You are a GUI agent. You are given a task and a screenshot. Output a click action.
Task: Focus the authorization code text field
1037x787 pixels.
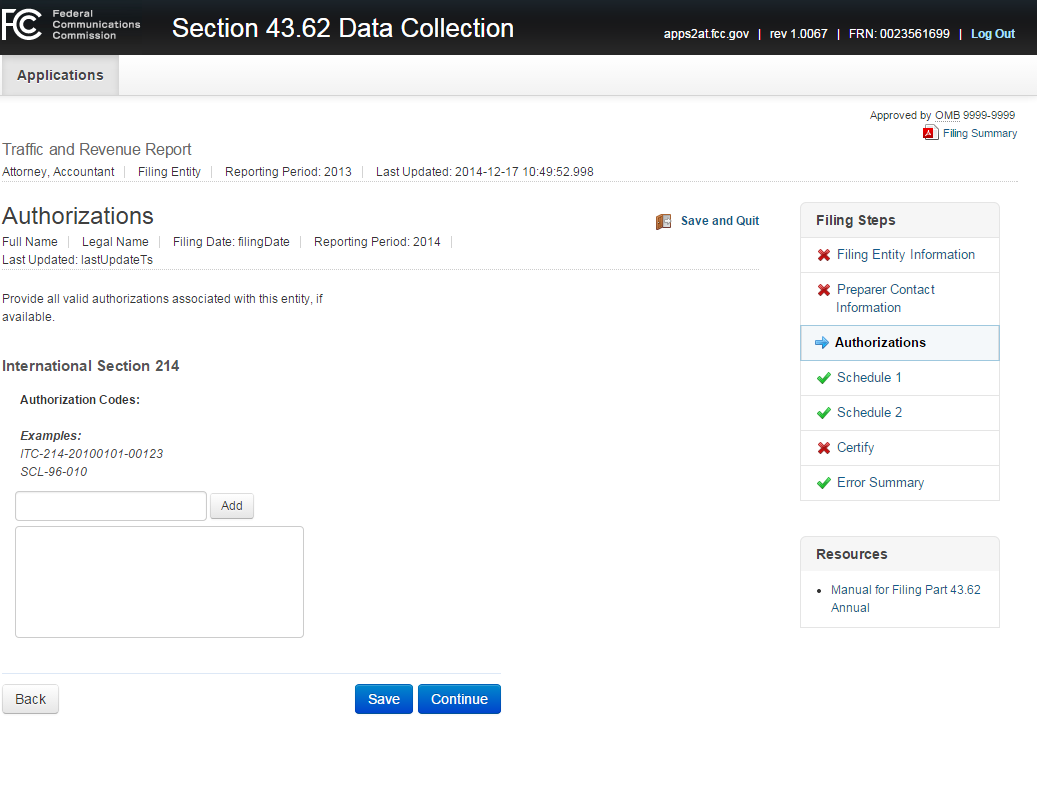[x=111, y=506]
